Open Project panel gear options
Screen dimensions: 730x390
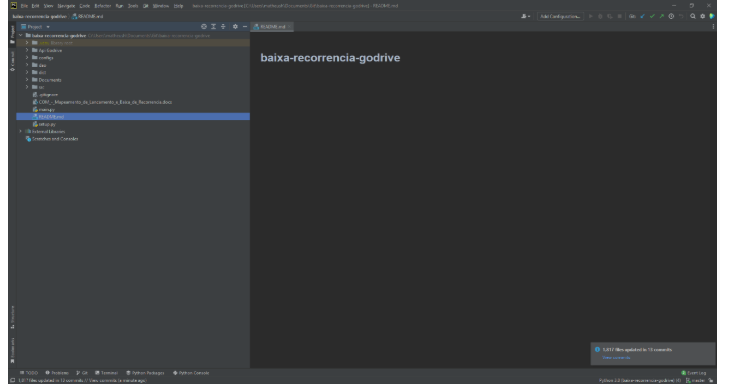pos(235,27)
